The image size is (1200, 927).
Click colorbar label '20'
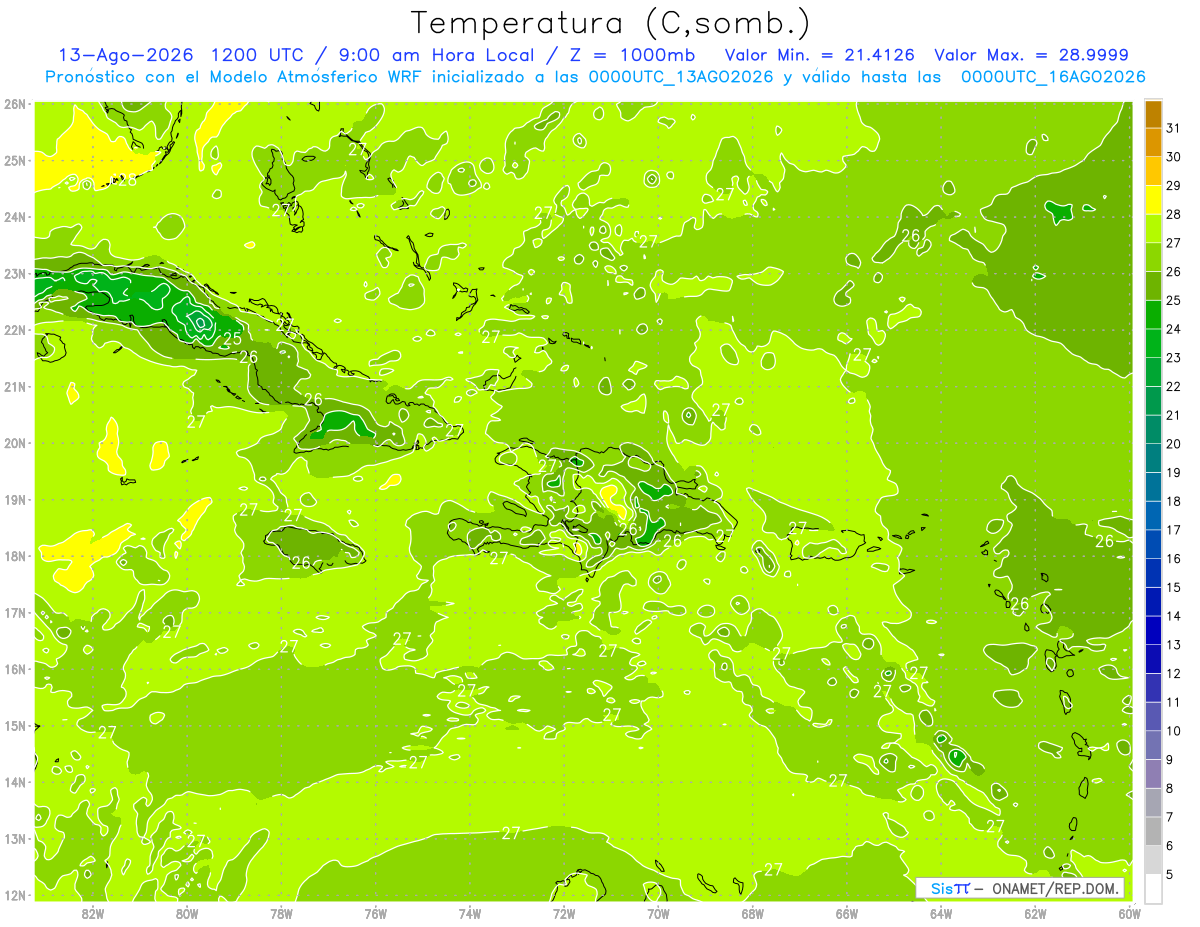tap(1174, 444)
